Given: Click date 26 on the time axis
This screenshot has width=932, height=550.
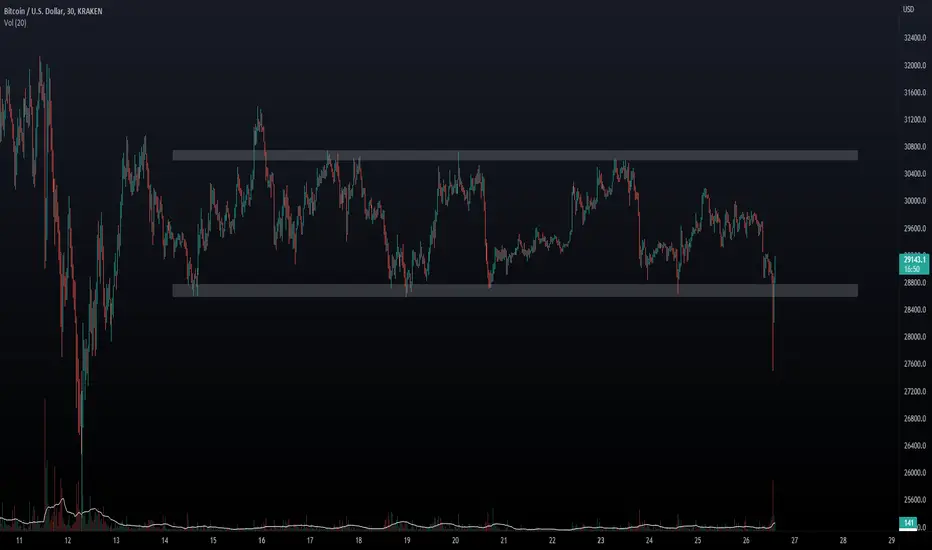Looking at the screenshot, I should [x=746, y=540].
